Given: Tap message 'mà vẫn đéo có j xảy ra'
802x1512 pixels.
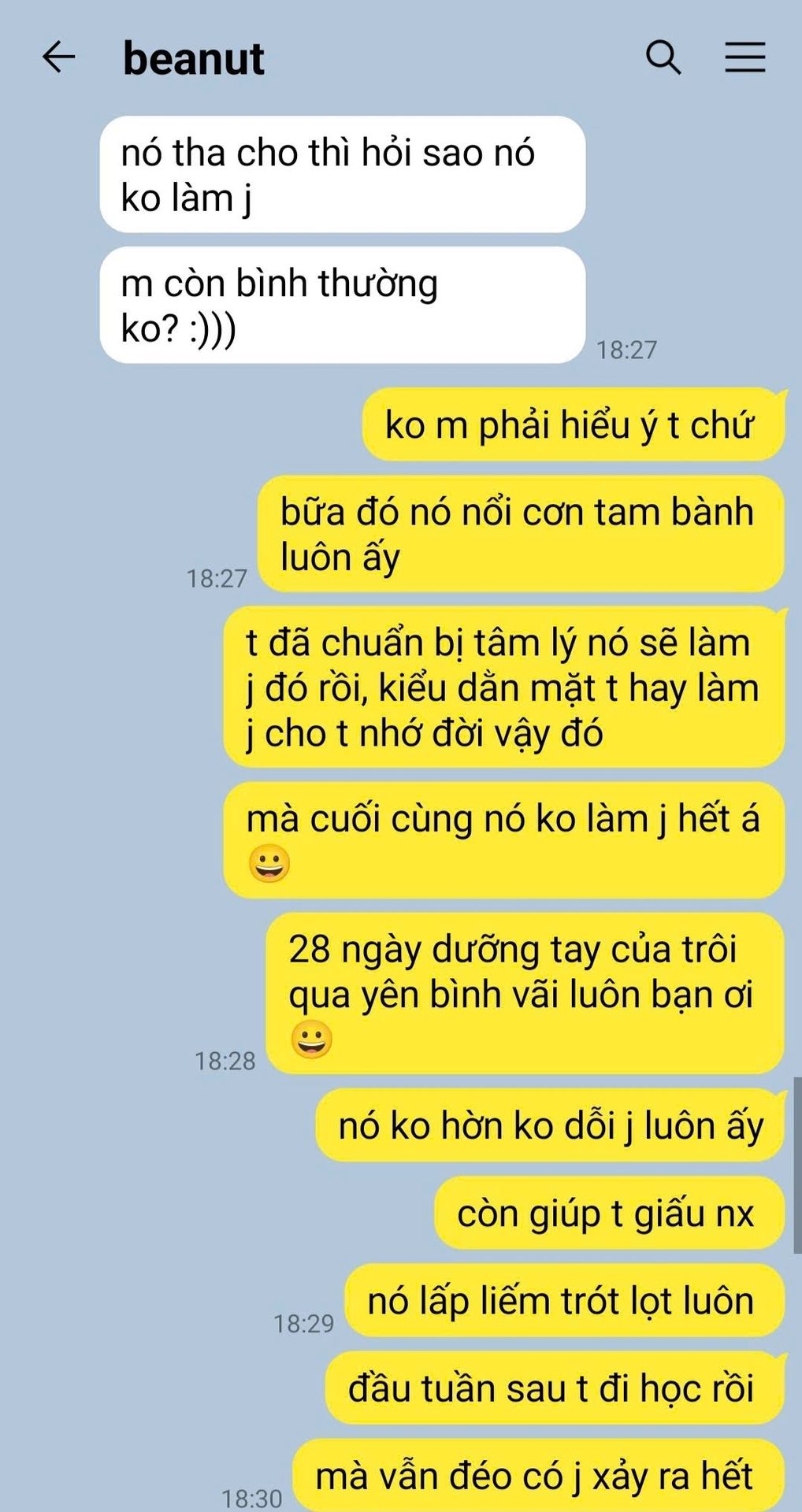Looking at the screenshot, I should (x=539, y=1476).
